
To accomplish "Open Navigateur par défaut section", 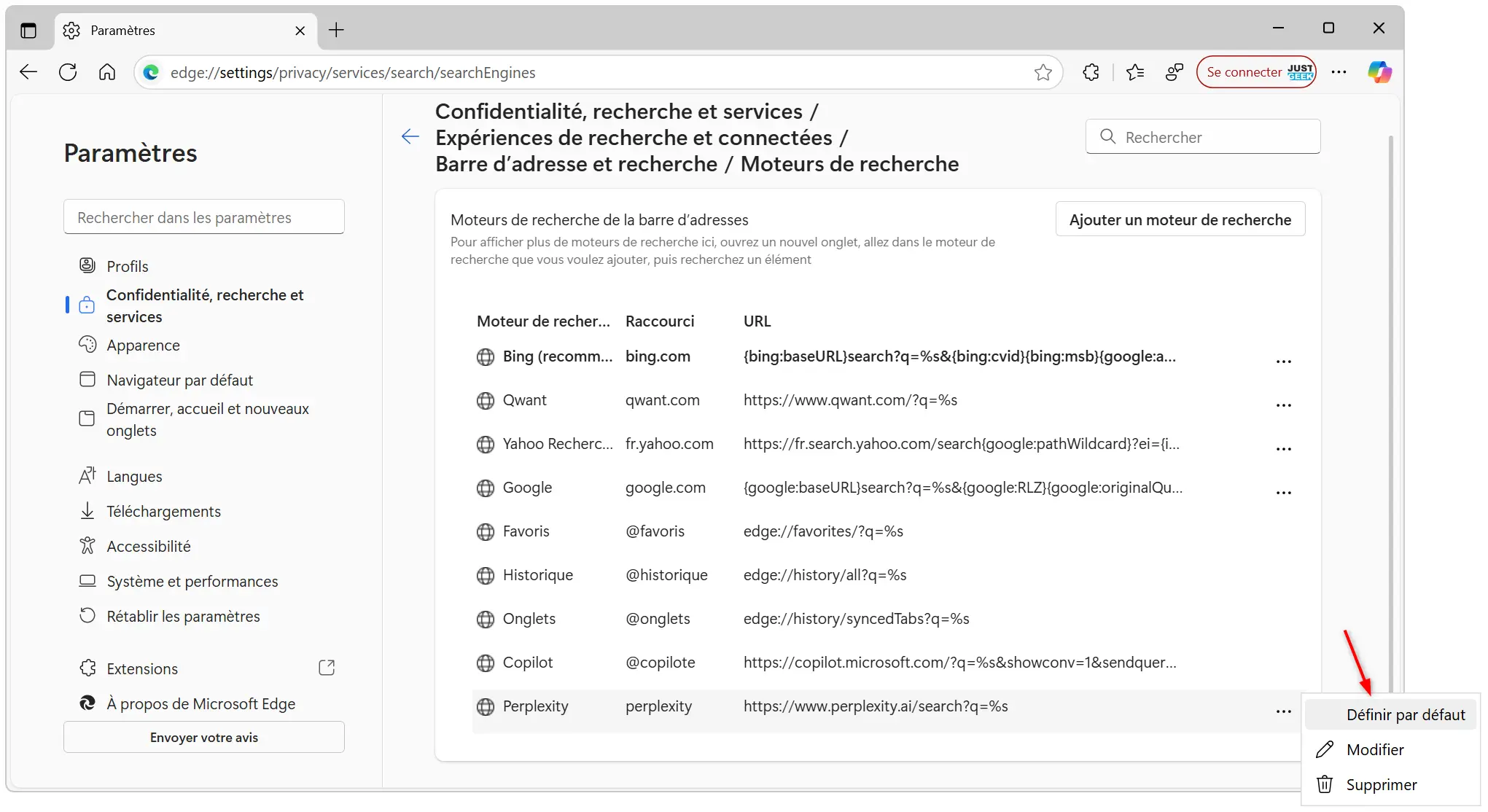I will [179, 380].
